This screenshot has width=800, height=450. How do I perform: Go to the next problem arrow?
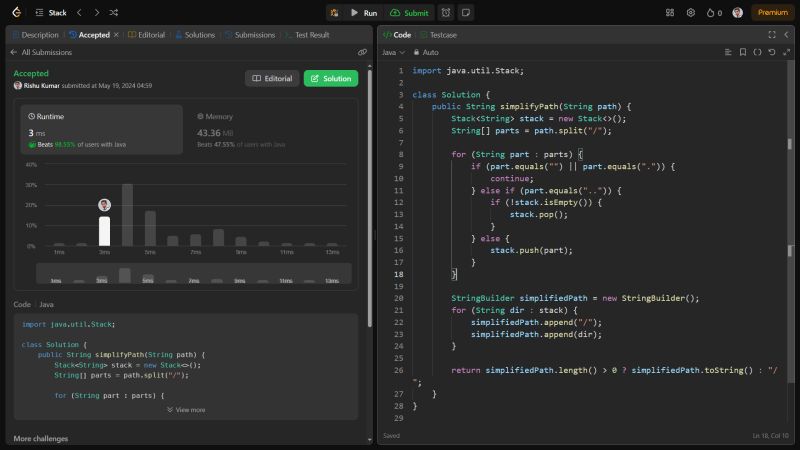(96, 13)
